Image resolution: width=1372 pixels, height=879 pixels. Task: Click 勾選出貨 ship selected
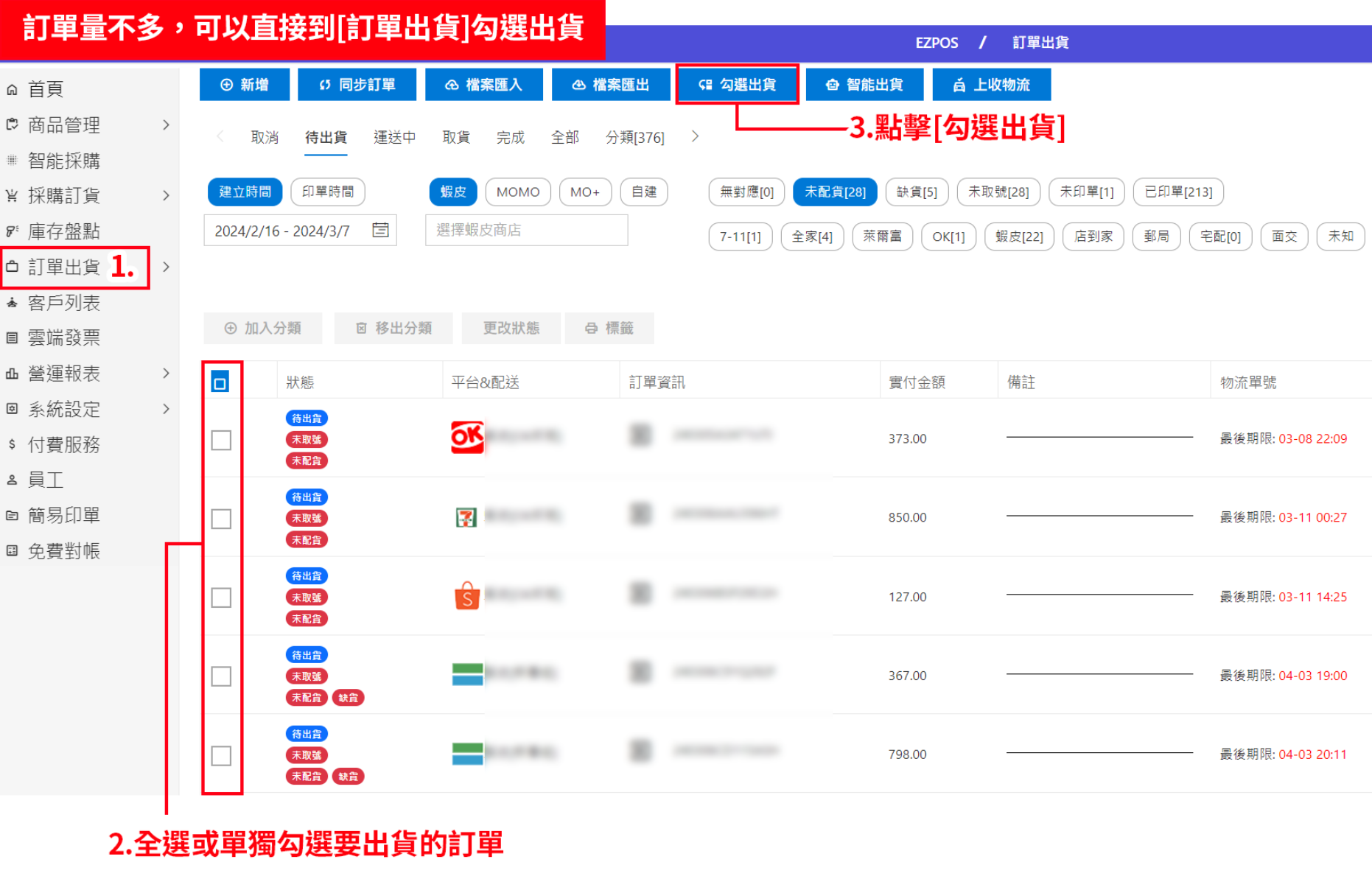point(738,85)
